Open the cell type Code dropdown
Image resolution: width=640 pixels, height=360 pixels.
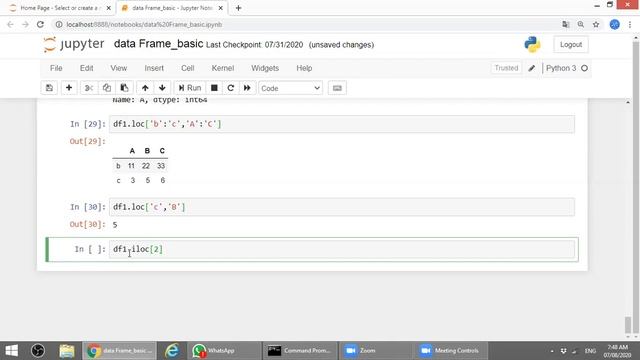[290, 88]
